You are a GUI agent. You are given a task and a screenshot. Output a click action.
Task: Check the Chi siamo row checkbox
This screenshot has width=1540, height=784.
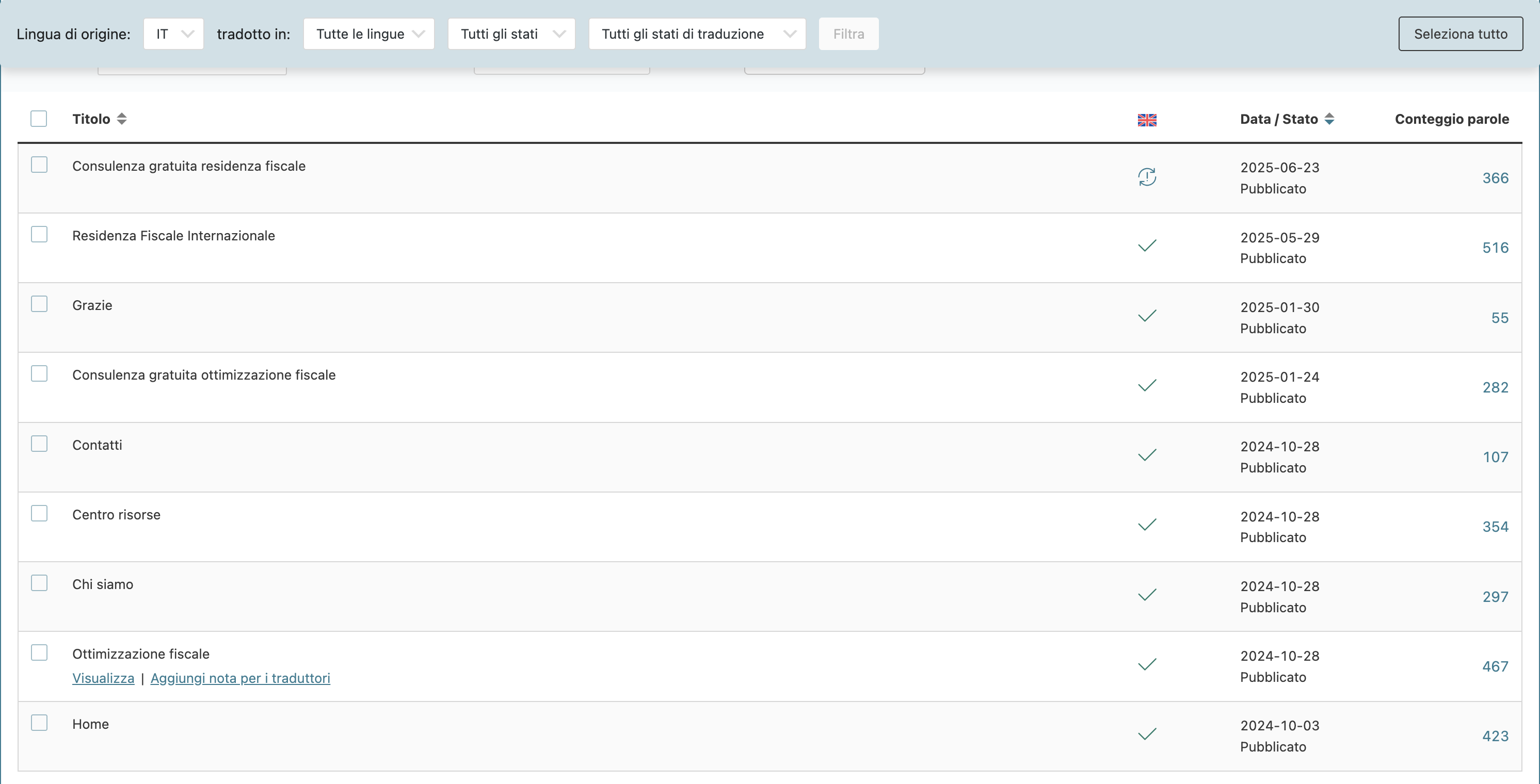coord(39,583)
